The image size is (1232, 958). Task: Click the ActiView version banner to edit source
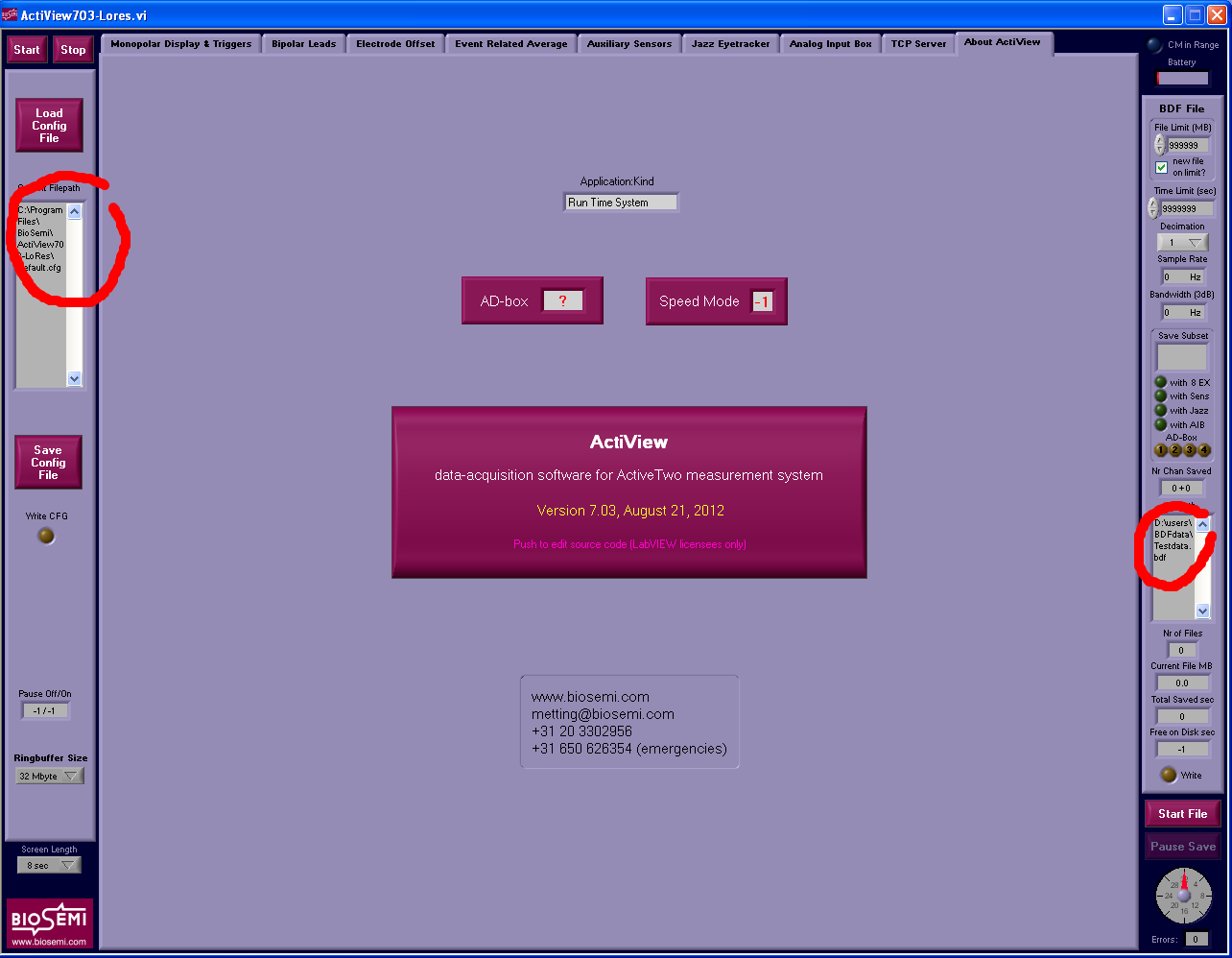629,492
